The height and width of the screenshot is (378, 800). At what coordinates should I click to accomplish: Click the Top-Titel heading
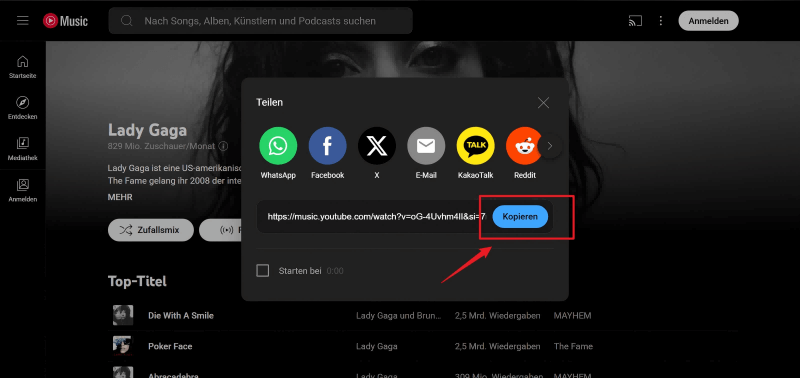137,281
